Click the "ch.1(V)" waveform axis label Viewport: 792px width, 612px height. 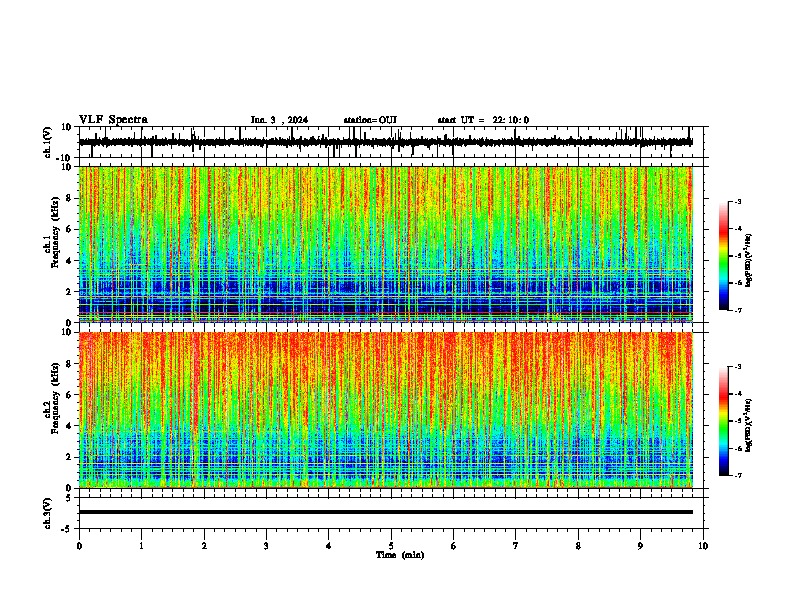click(x=48, y=142)
